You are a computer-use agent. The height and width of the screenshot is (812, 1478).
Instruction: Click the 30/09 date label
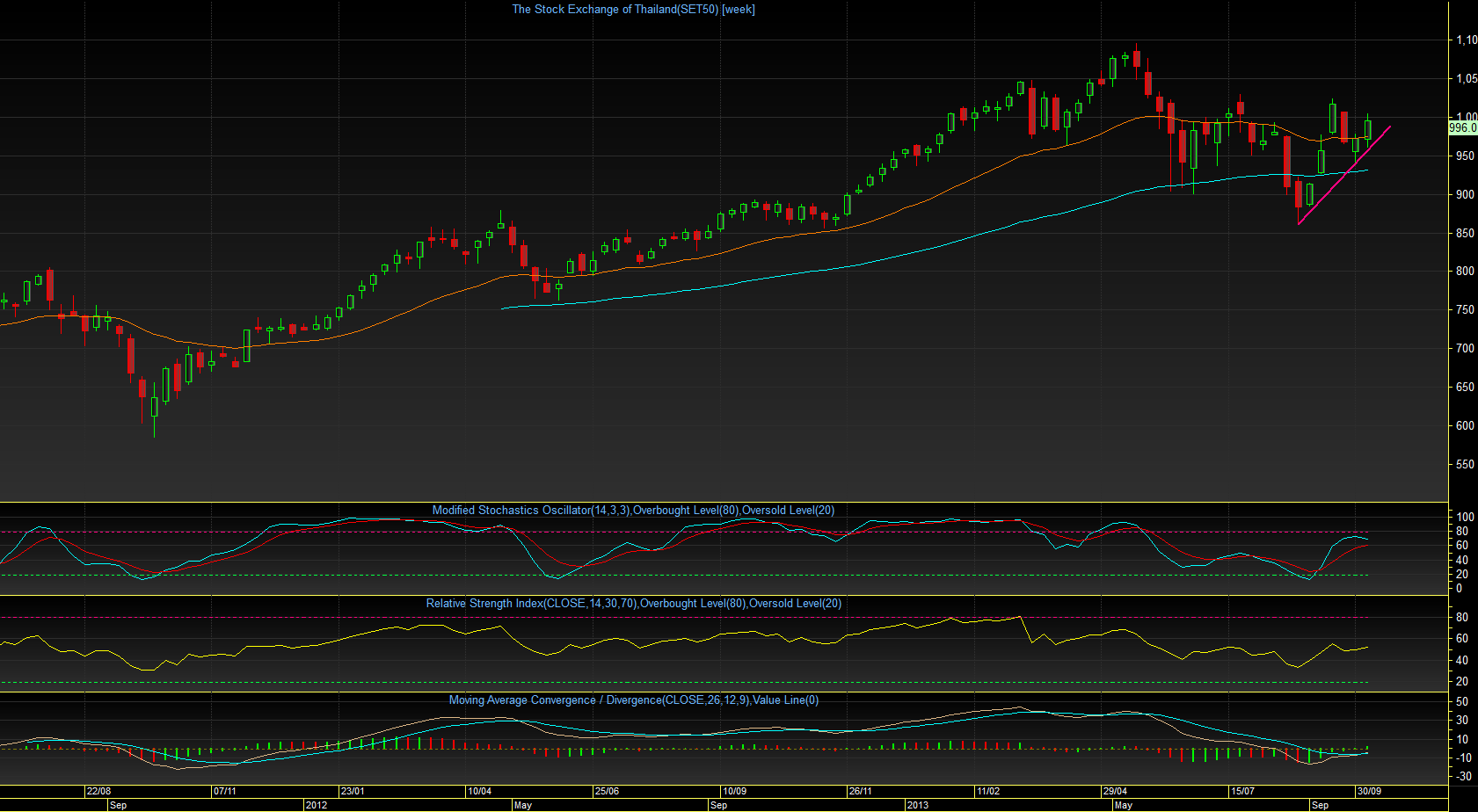[x=1369, y=791]
